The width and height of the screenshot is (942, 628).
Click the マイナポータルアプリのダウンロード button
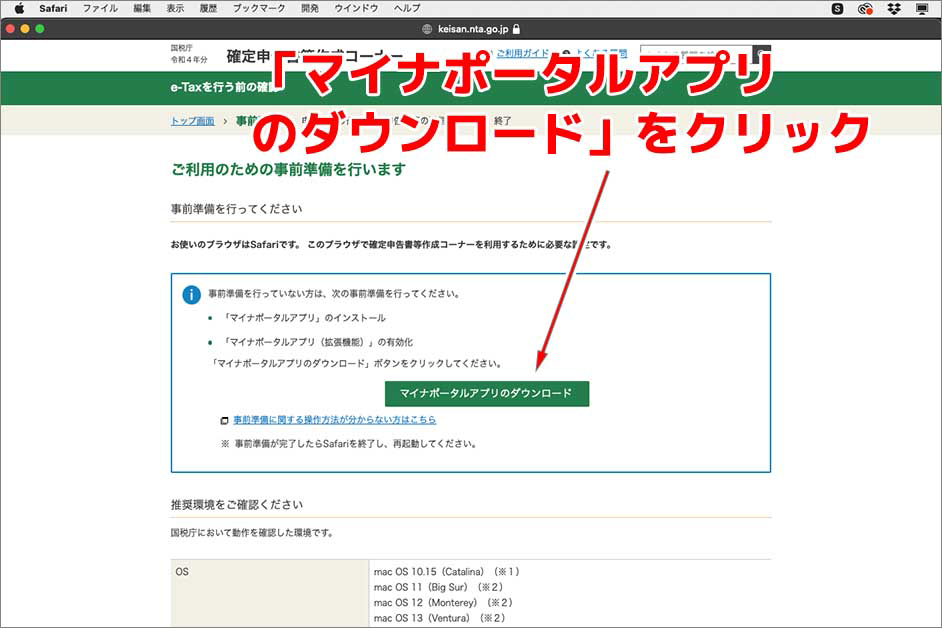(x=487, y=393)
